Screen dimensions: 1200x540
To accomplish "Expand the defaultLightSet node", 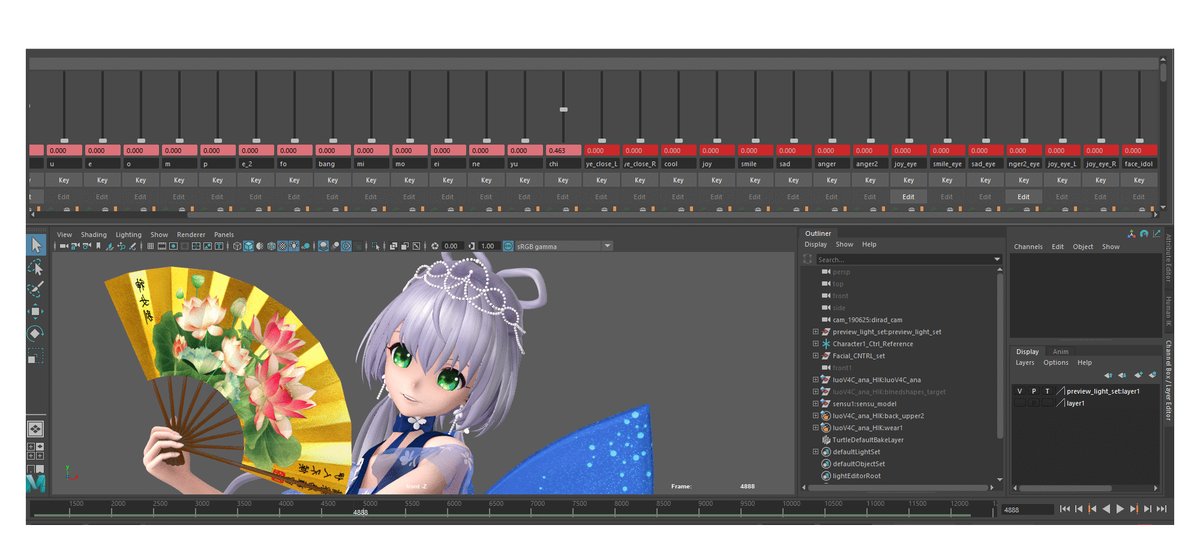I will pyautogui.click(x=815, y=451).
